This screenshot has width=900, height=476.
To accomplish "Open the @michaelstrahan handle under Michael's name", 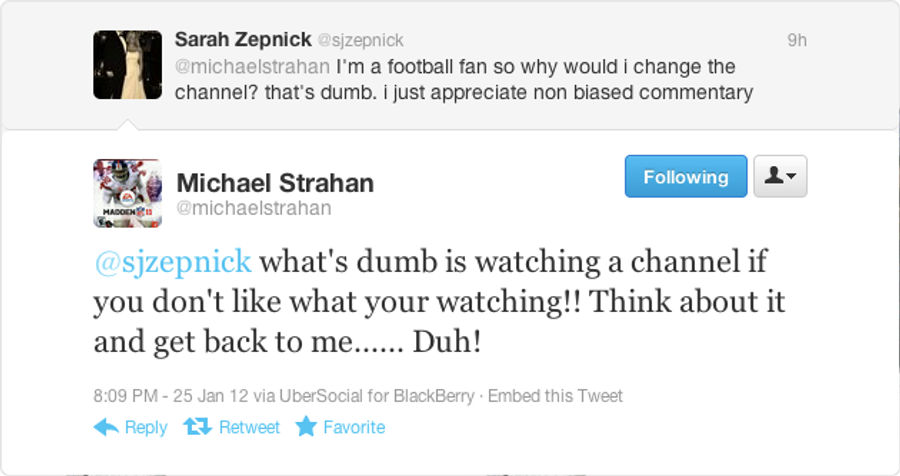I will coord(254,208).
